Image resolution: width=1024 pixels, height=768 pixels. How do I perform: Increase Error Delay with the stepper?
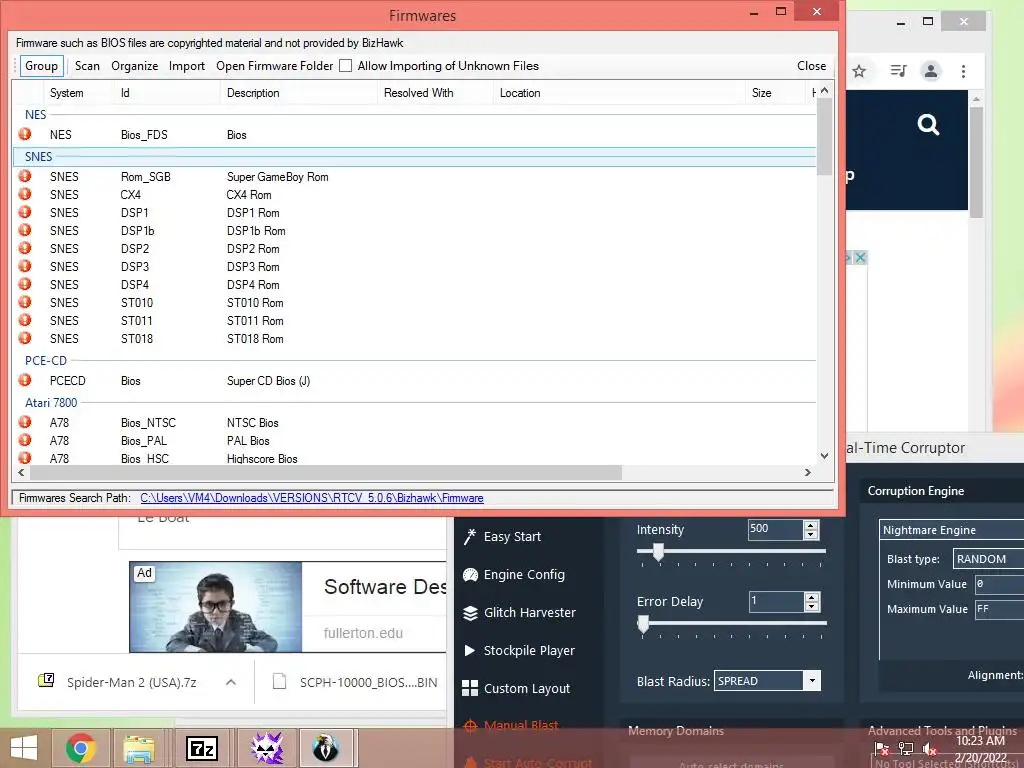812,597
